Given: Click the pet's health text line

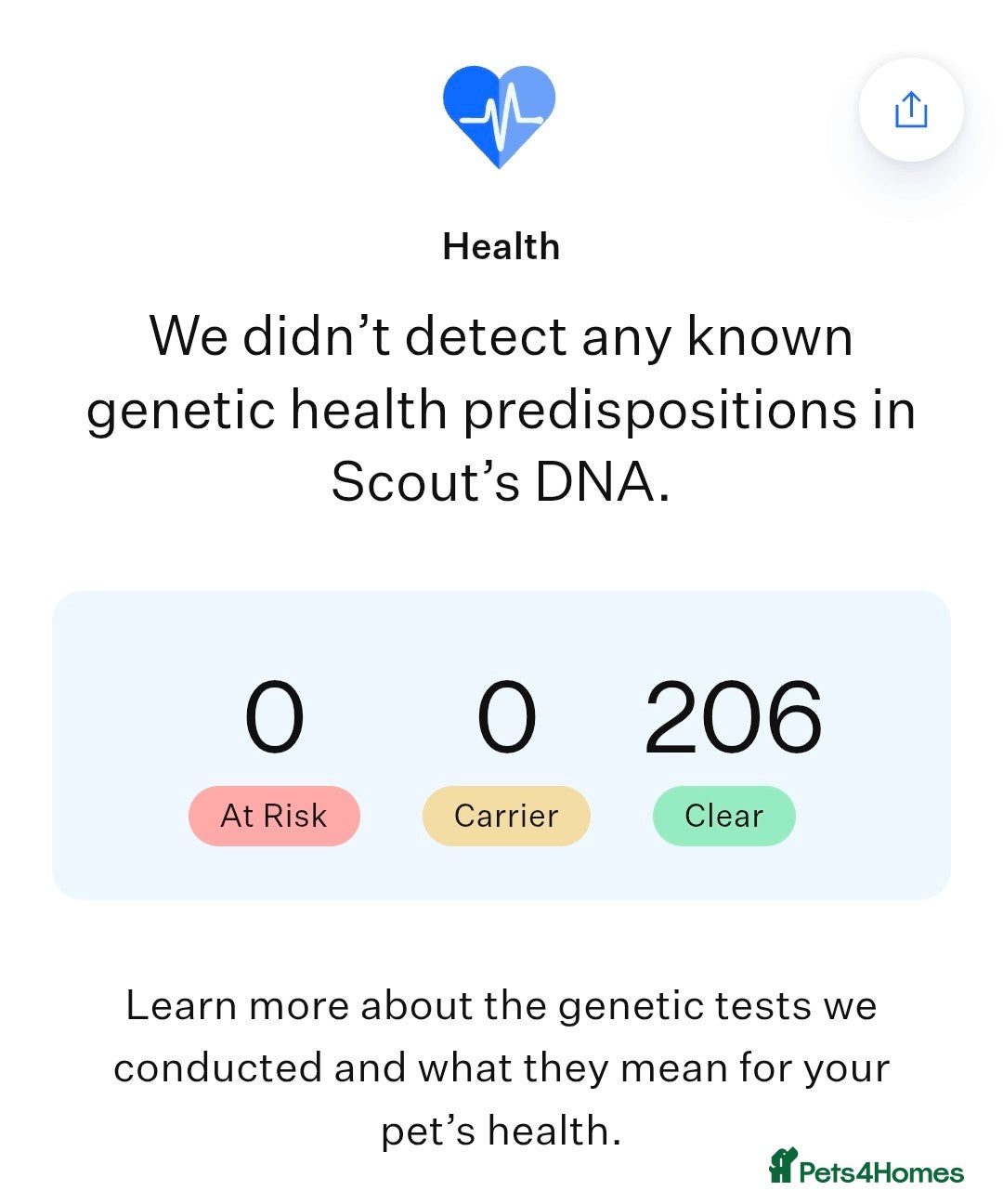Looking at the screenshot, I should tap(501, 1132).
